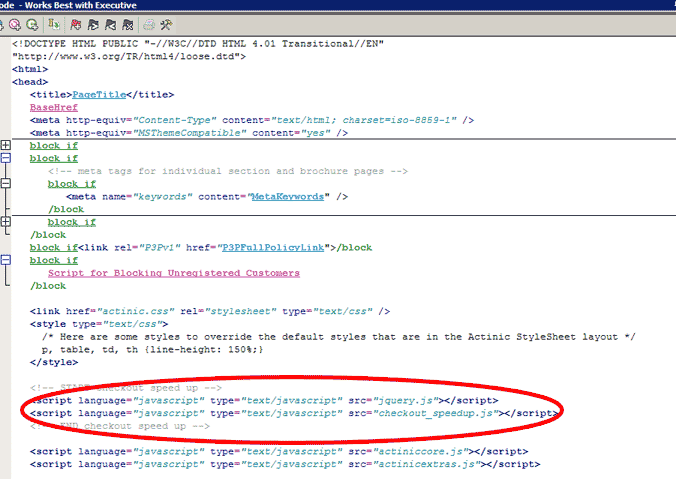This screenshot has width=676, height=479.
Task: Click the hammer and wrench tools icon
Action: coord(166,24)
